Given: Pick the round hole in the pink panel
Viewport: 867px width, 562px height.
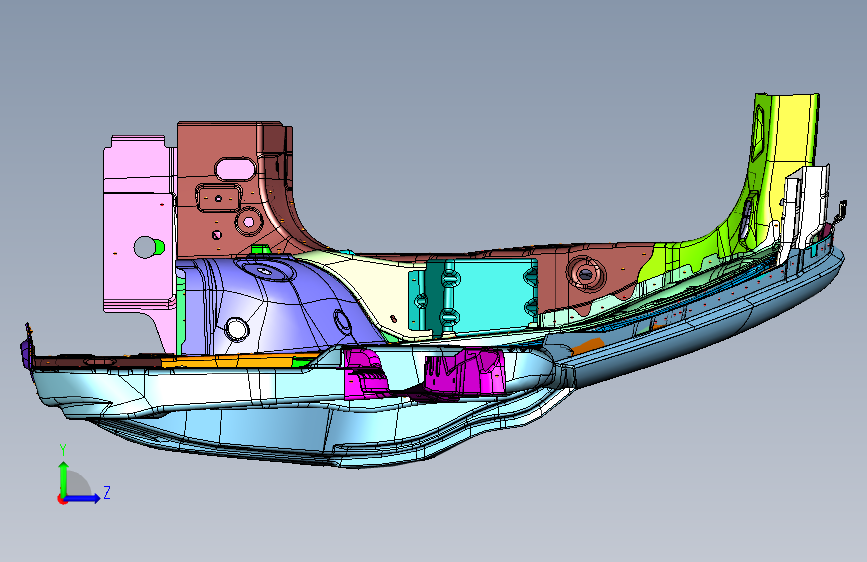Looking at the screenshot, I should 145,247.
